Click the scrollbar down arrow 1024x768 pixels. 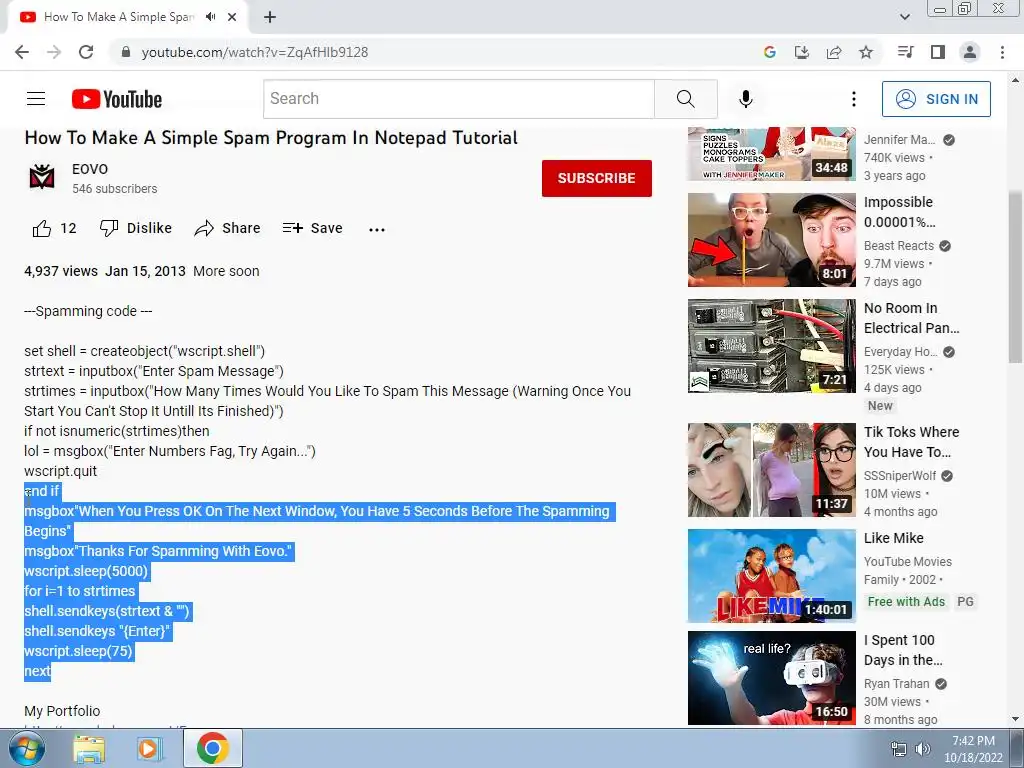[x=1015, y=719]
